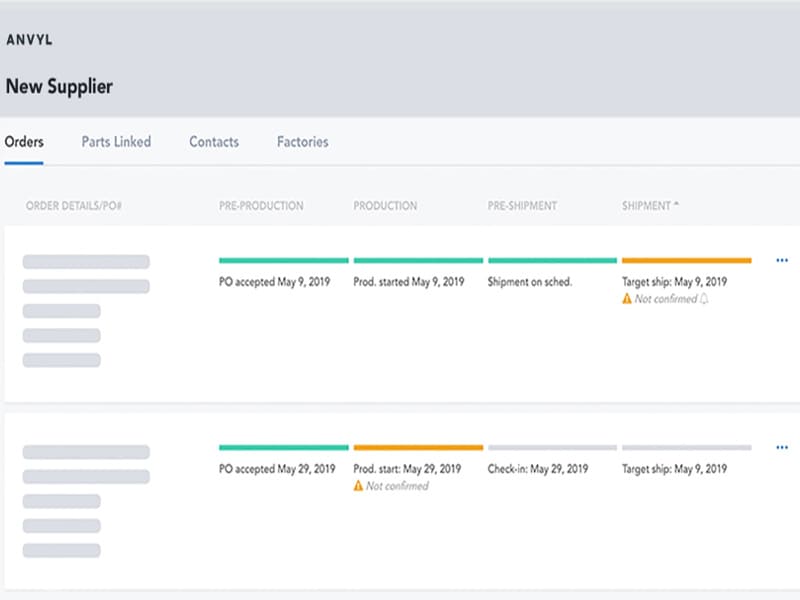
Task: Open the first order's three-dot menu
Action: [782, 261]
